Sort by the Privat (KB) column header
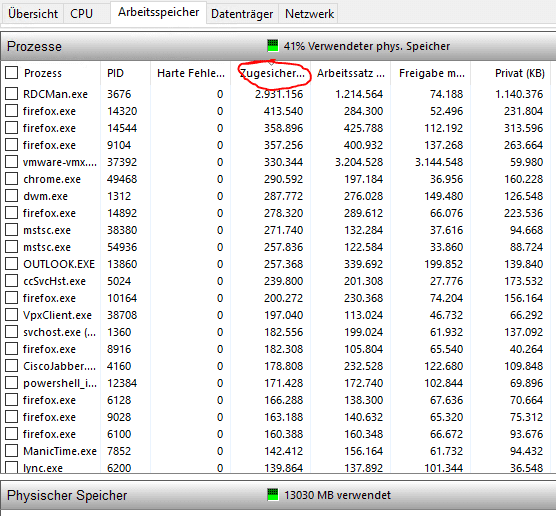 pyautogui.click(x=519, y=73)
